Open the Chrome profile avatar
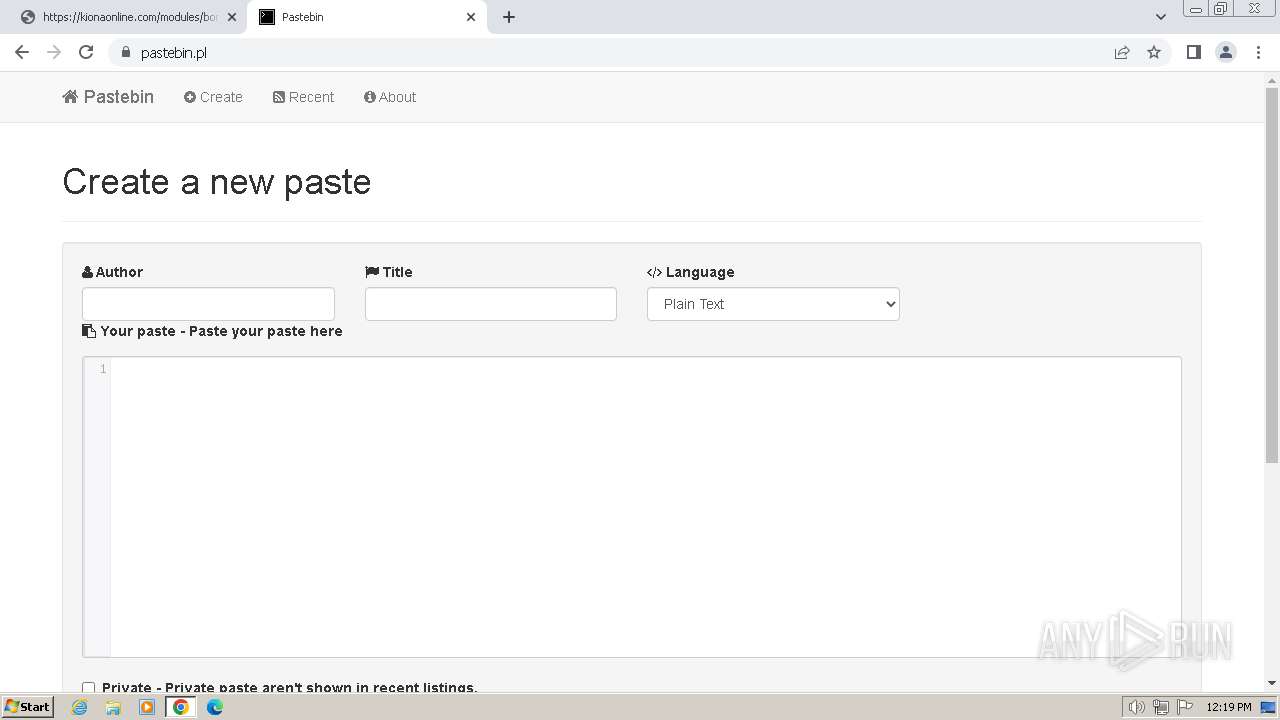 point(1226,52)
